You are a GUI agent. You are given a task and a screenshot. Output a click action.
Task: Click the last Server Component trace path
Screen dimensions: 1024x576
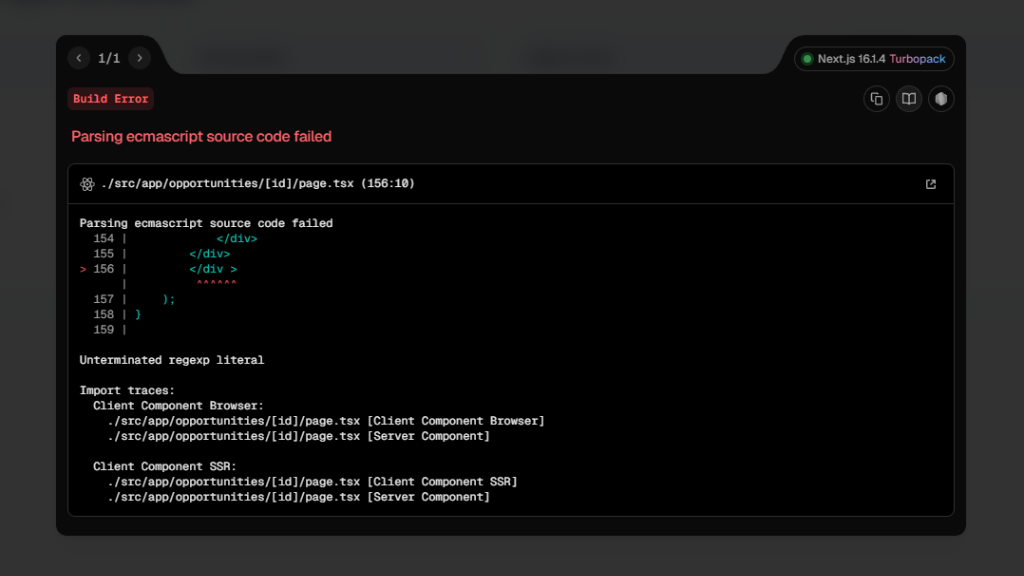tap(299, 497)
